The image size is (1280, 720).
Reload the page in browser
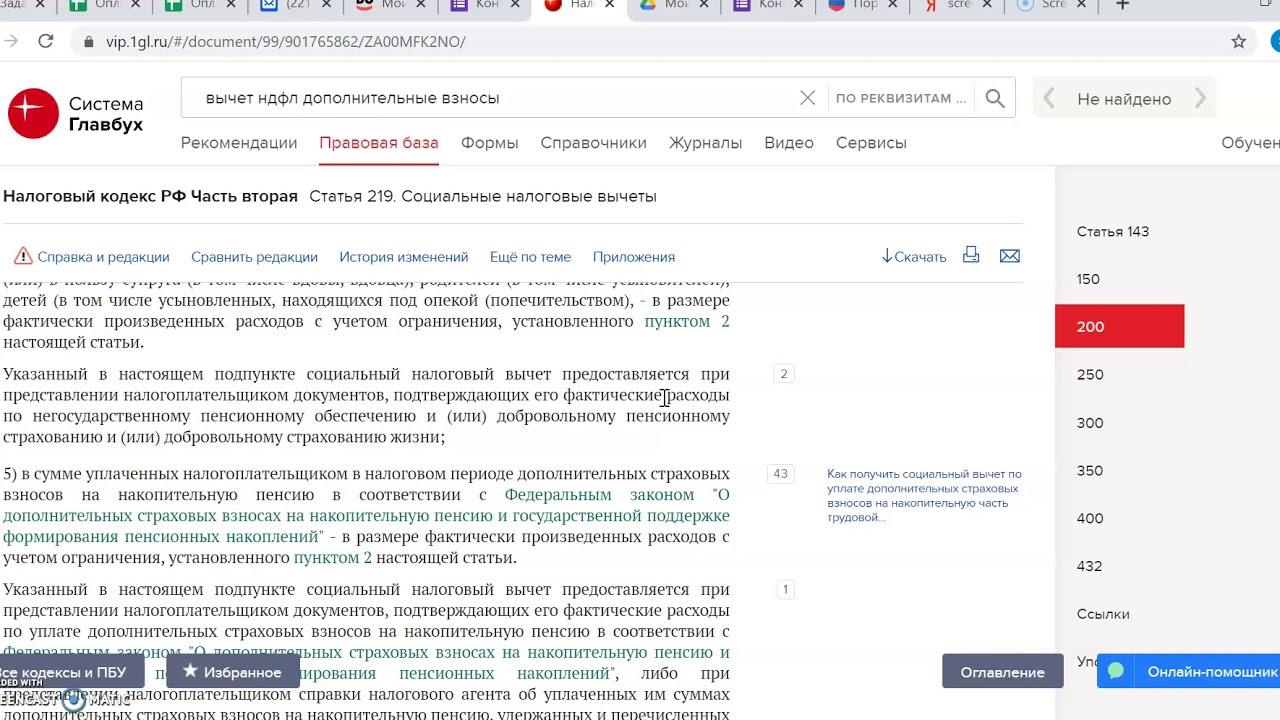pos(45,41)
